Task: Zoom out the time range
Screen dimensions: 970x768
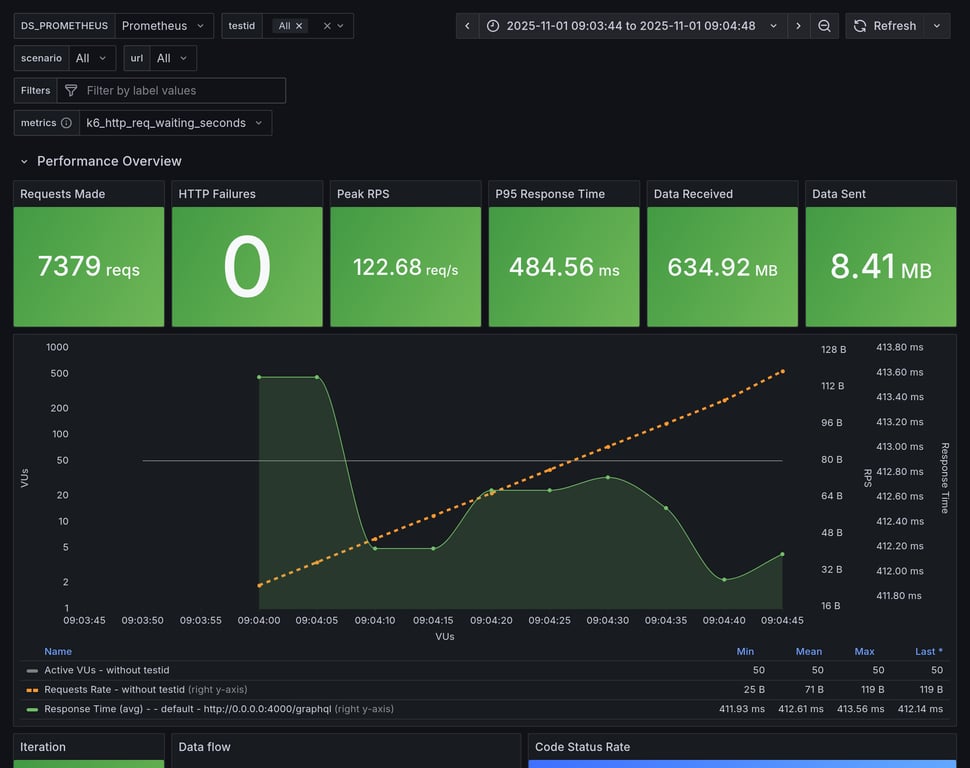Action: pyautogui.click(x=824, y=26)
